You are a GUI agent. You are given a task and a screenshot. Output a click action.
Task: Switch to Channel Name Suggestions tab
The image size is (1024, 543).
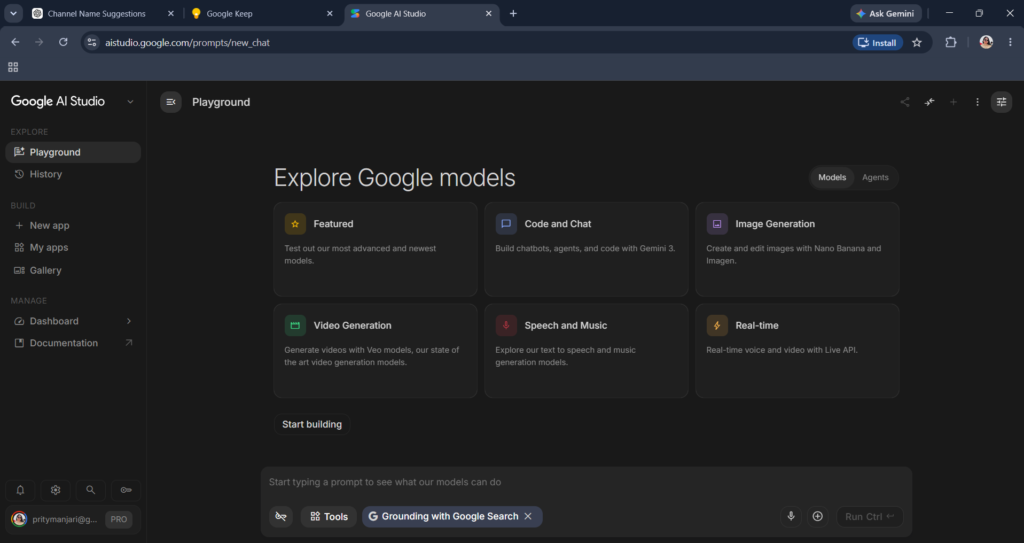click(103, 14)
